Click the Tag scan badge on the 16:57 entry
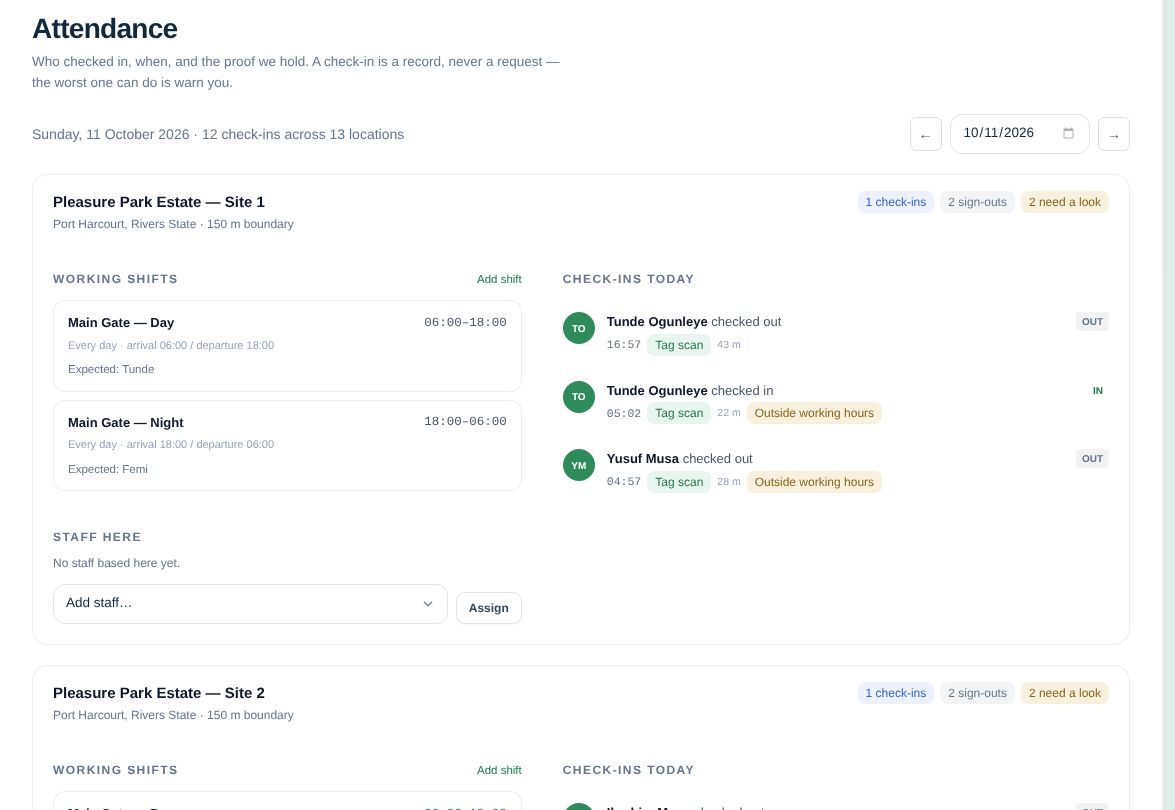This screenshot has height=810, width=1175. pos(679,345)
